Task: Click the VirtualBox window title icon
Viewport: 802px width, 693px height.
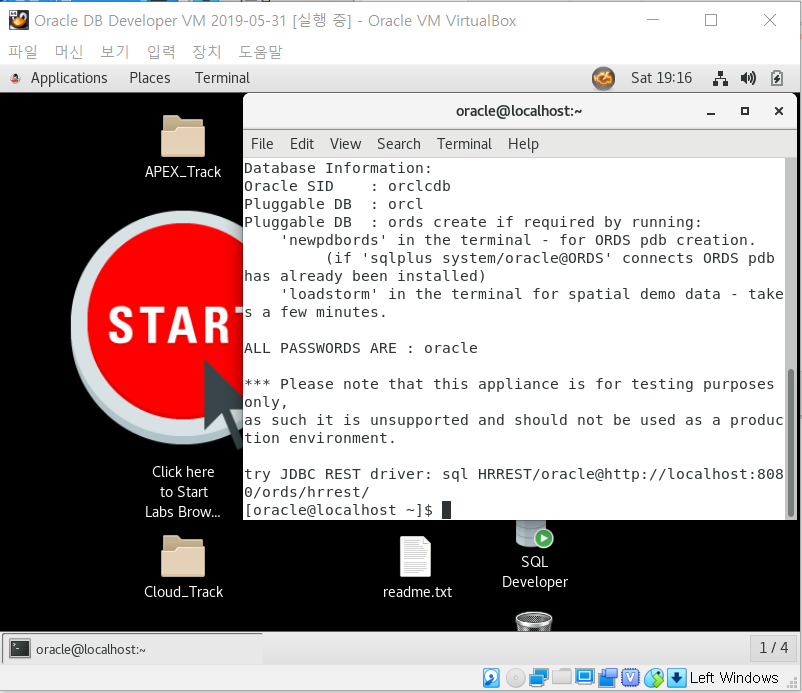Action: coord(18,20)
